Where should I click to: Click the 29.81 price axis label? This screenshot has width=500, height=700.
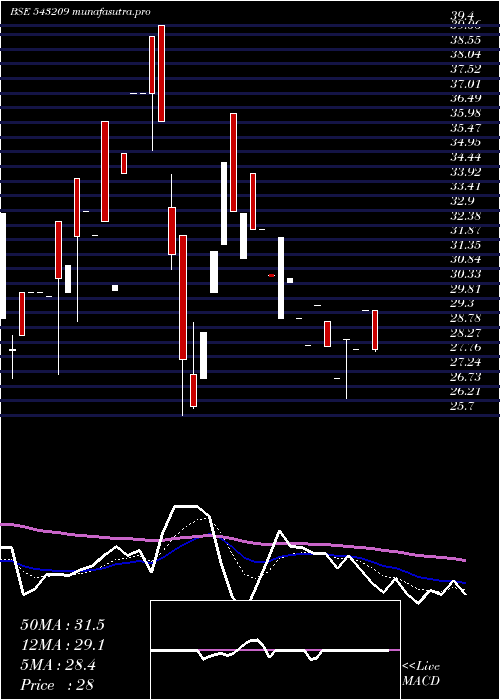(465, 289)
